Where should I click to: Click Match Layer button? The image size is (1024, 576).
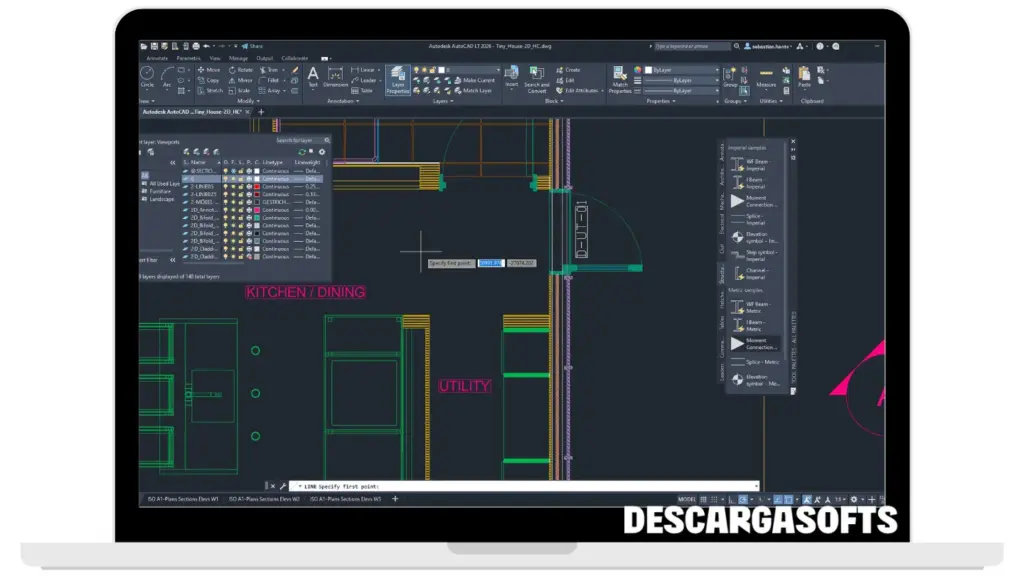pos(473,91)
